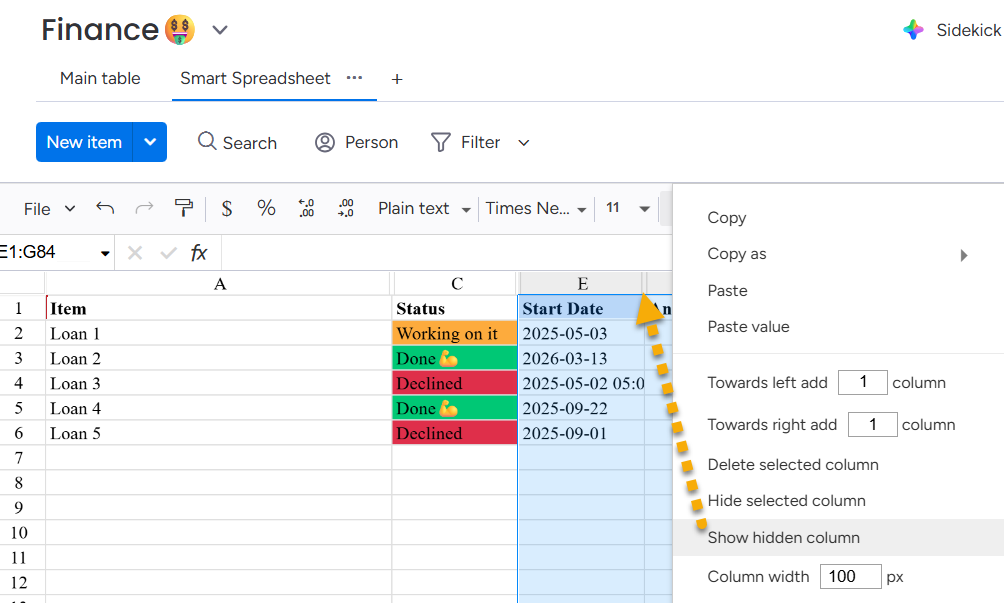Open the Plain text format dropdown
Image resolution: width=1004 pixels, height=603 pixels.
(424, 208)
